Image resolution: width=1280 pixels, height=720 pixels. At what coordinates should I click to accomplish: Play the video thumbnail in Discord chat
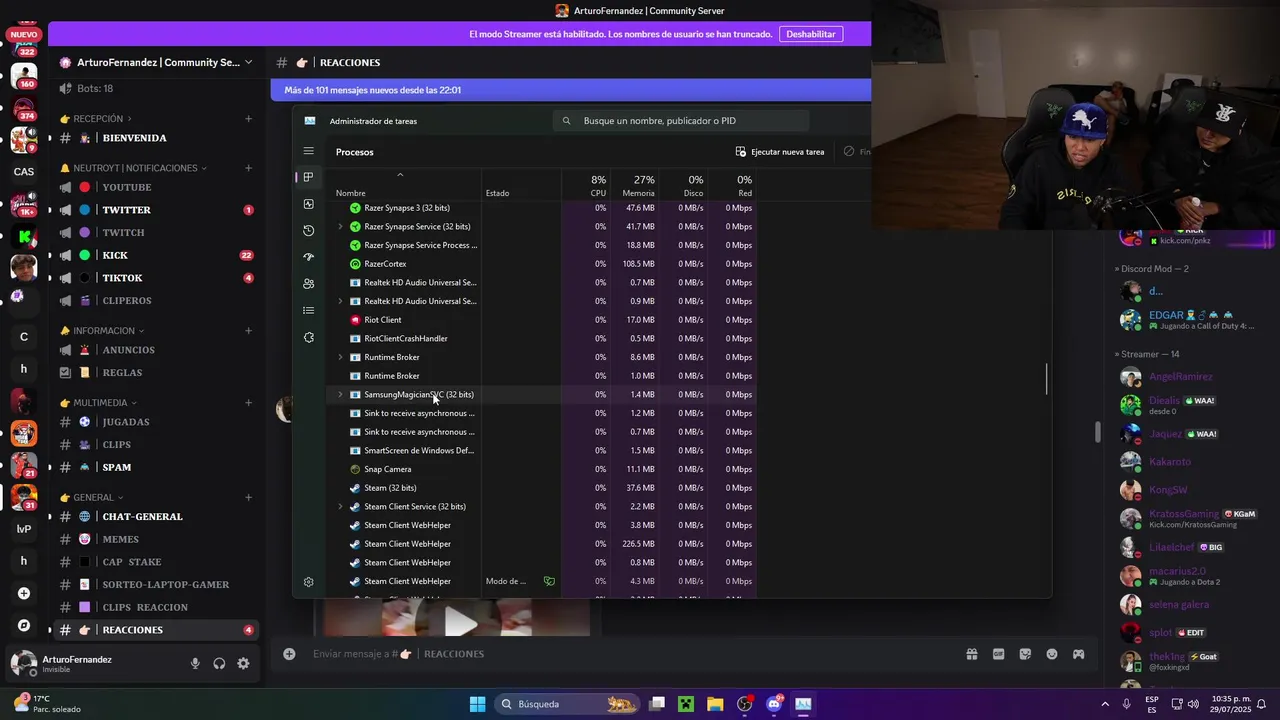460,620
